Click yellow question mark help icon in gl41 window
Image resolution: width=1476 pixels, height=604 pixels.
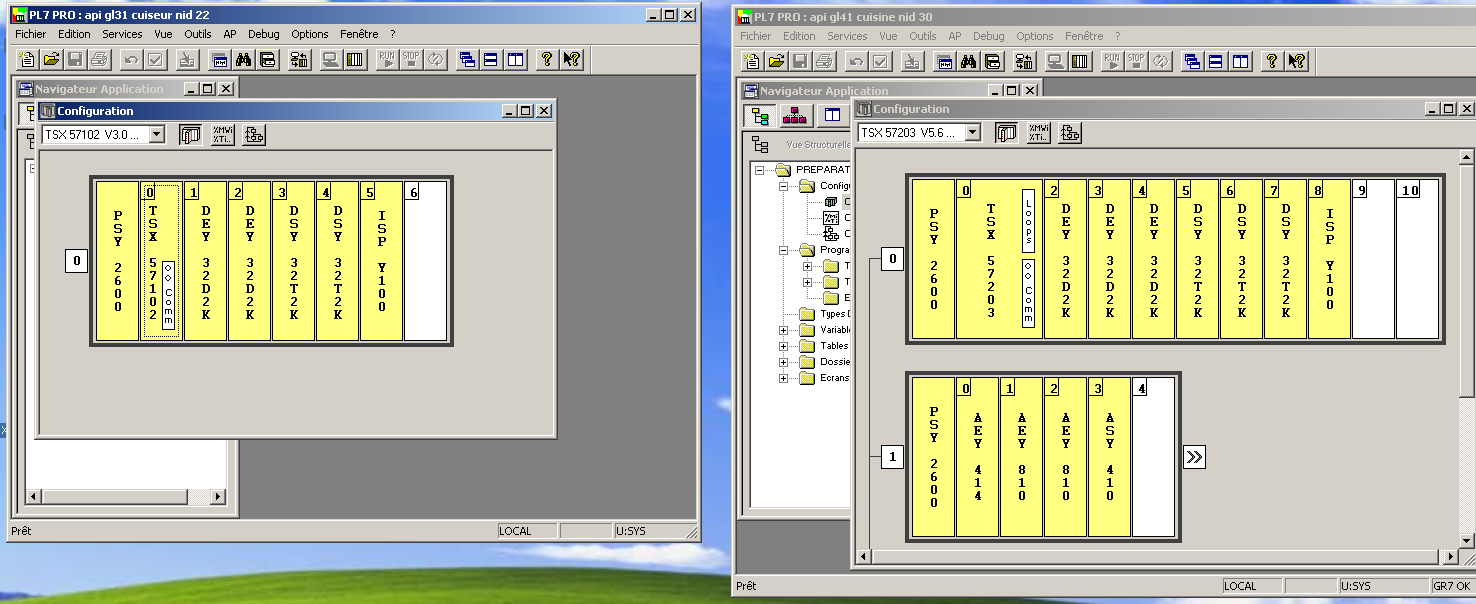[x=1271, y=62]
